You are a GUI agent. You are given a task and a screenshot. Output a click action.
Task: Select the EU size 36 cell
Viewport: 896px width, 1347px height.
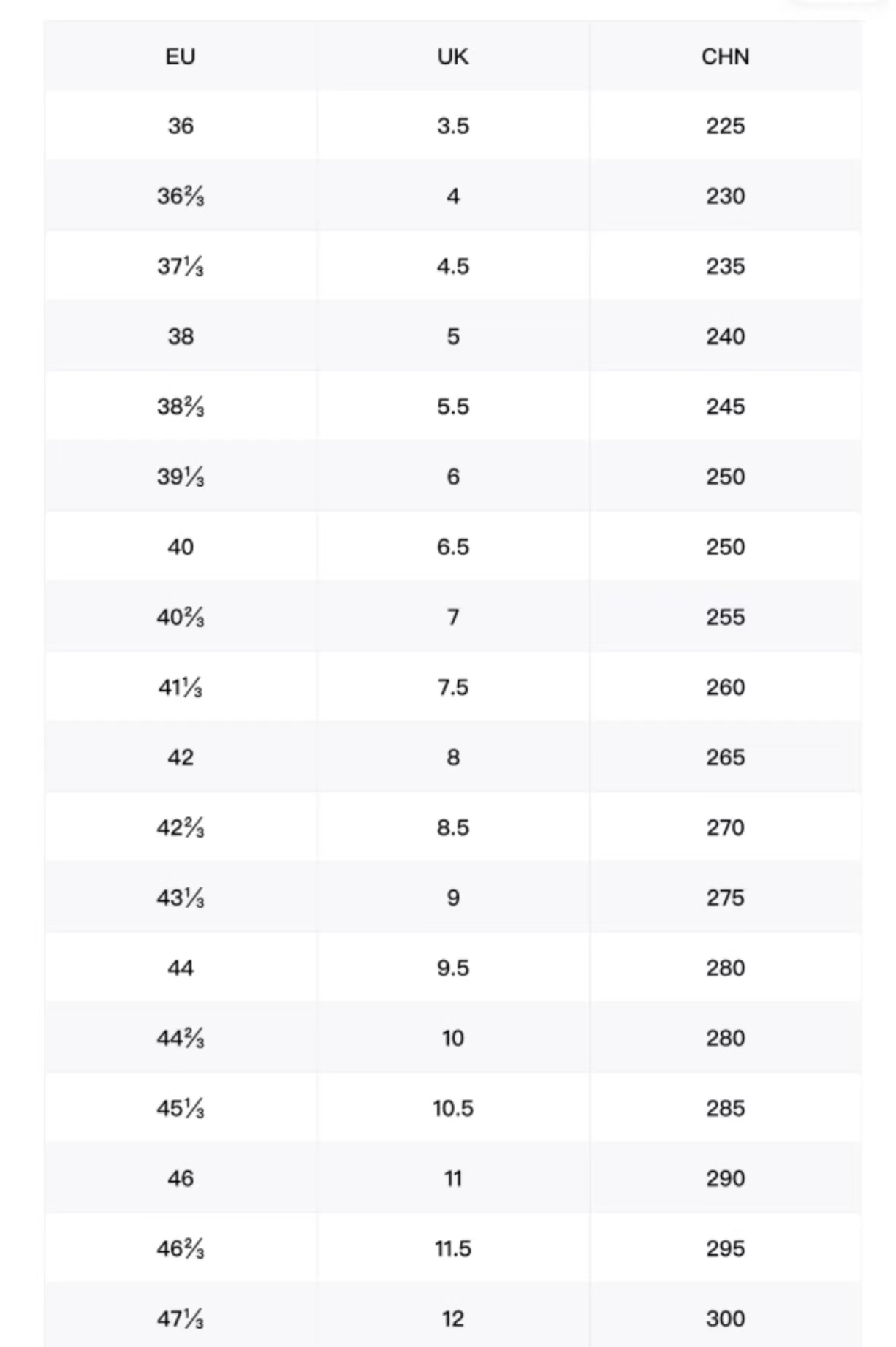coord(181,126)
